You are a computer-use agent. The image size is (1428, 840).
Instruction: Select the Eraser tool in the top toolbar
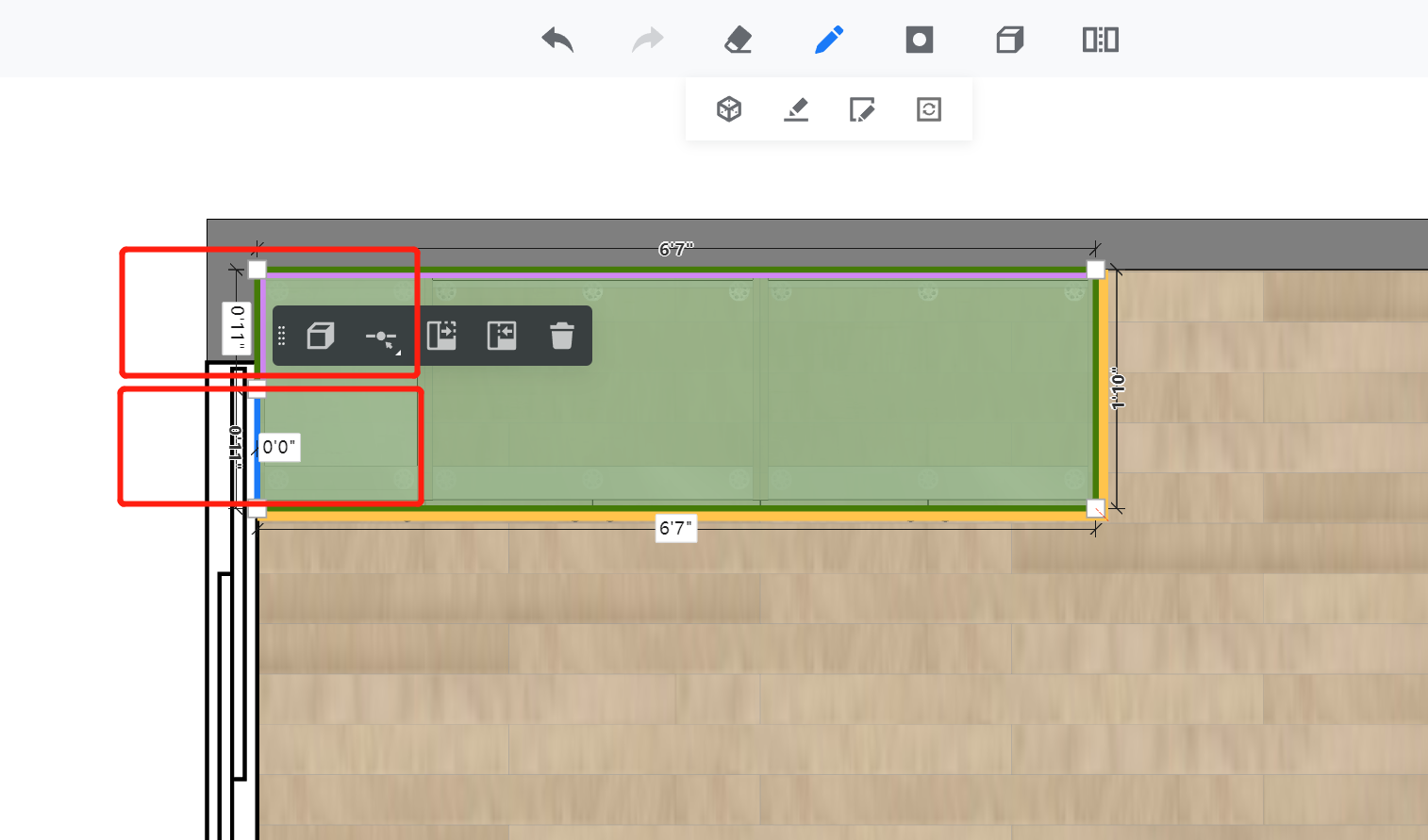[739, 40]
